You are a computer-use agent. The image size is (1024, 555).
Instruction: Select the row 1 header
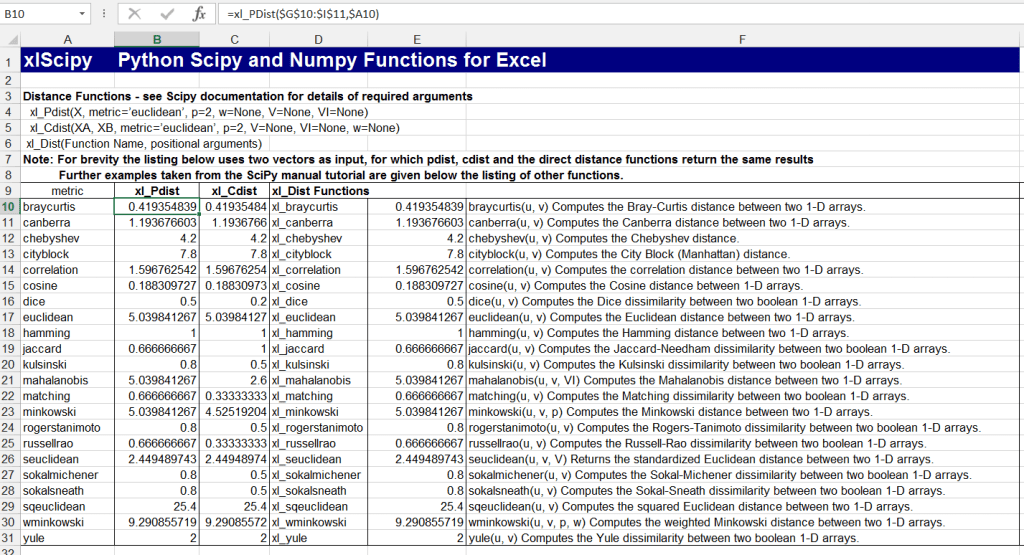pos(9,60)
